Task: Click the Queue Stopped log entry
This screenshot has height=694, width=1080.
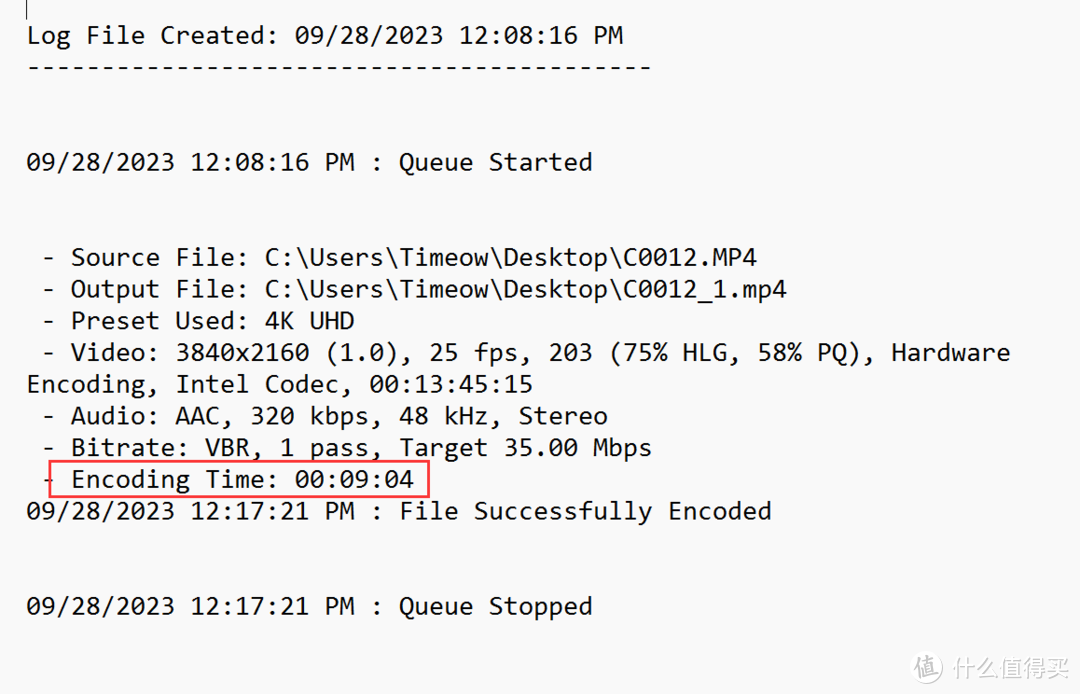Action: coord(309,607)
